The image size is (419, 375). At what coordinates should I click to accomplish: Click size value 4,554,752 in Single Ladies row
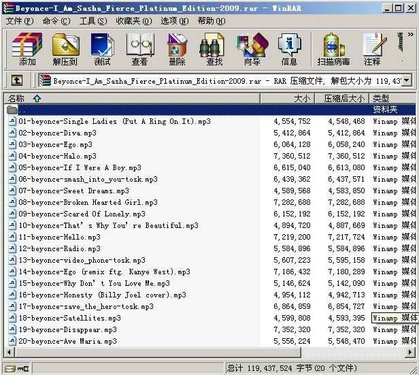pos(292,121)
